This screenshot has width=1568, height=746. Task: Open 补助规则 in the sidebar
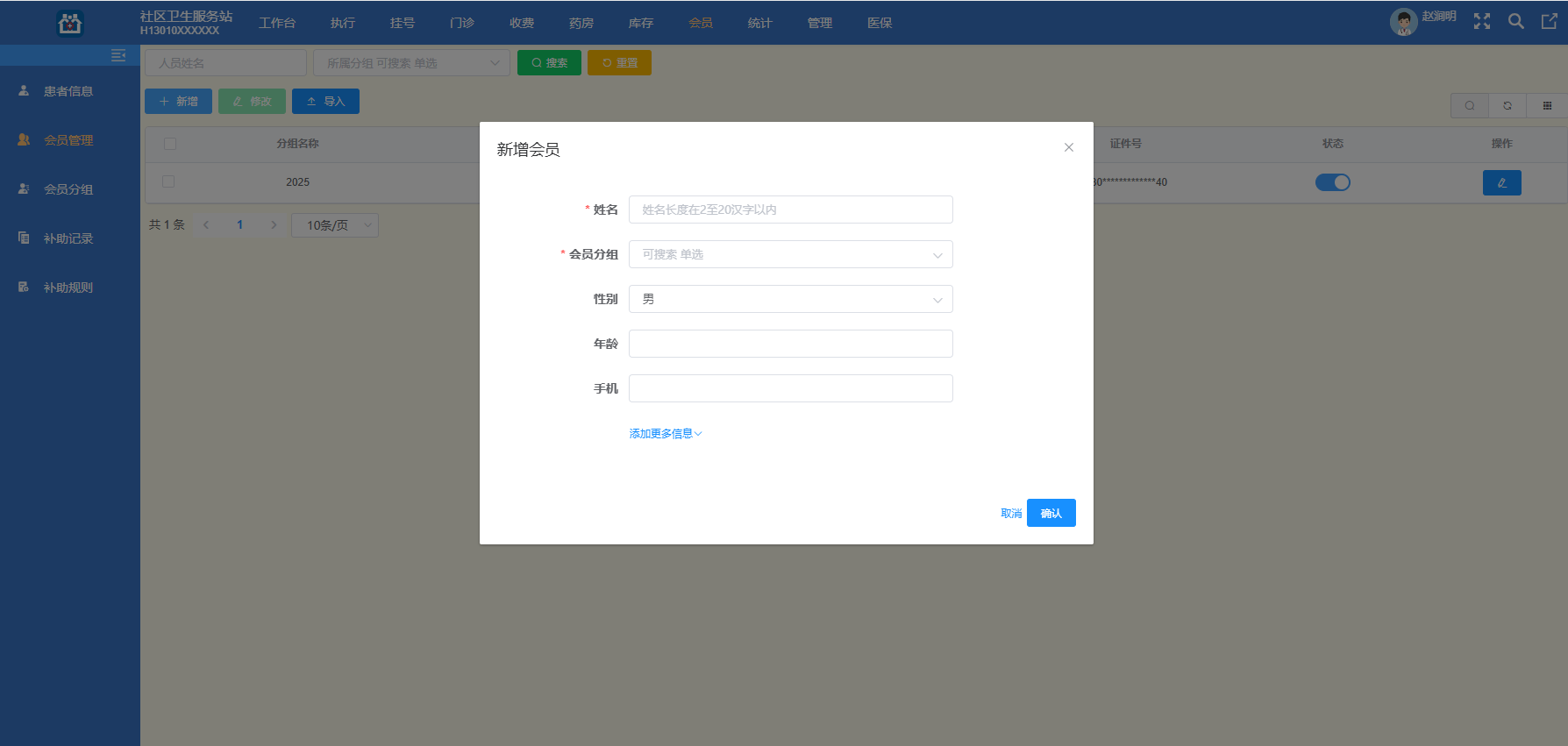(x=70, y=288)
